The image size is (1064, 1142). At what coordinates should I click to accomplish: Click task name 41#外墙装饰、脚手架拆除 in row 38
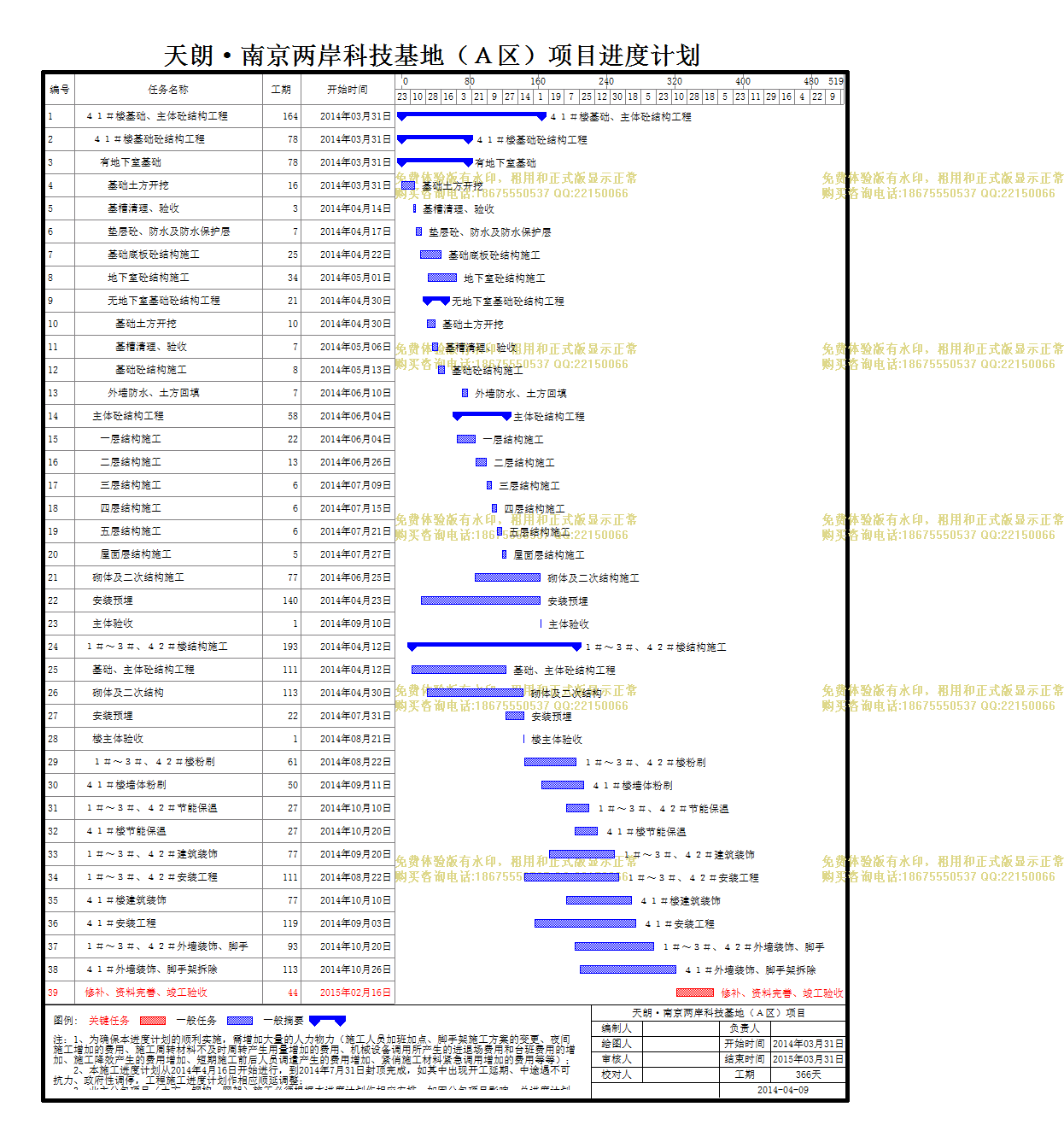[152, 969]
